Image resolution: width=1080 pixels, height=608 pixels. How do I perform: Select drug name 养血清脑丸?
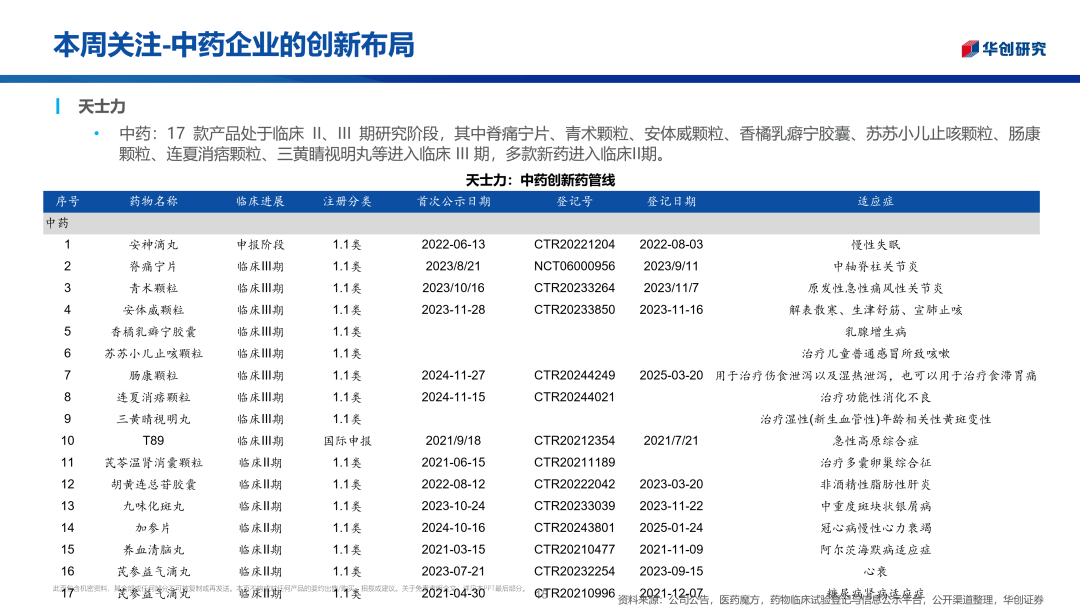click(154, 550)
